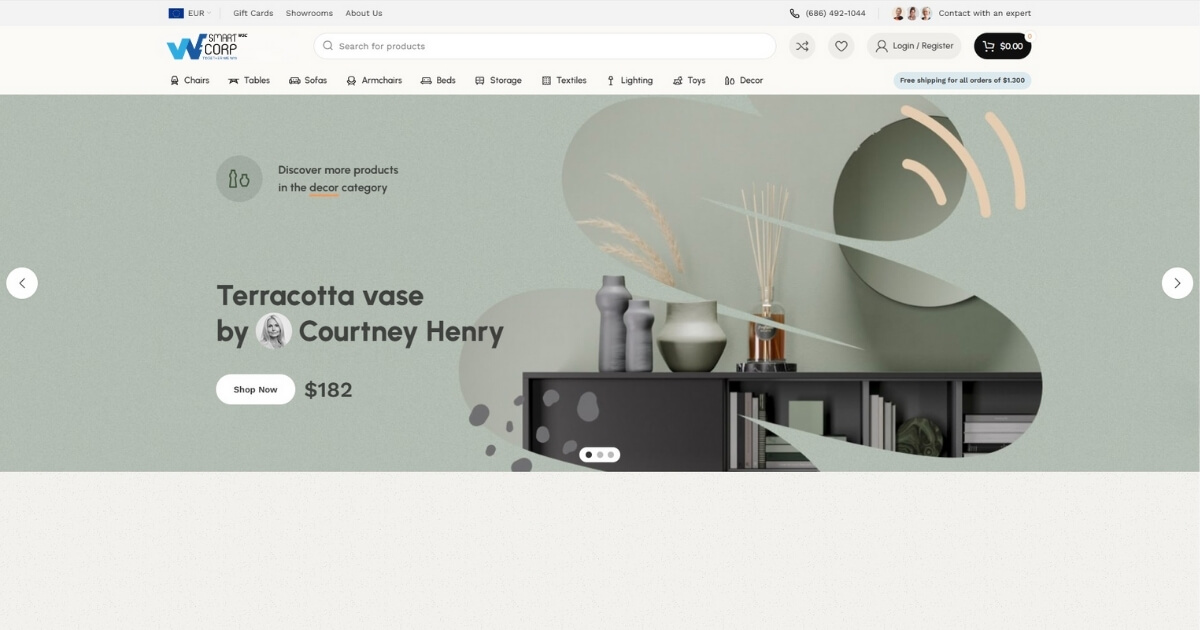Go to the next slide arrow
Image resolution: width=1200 pixels, height=630 pixels.
point(1177,283)
